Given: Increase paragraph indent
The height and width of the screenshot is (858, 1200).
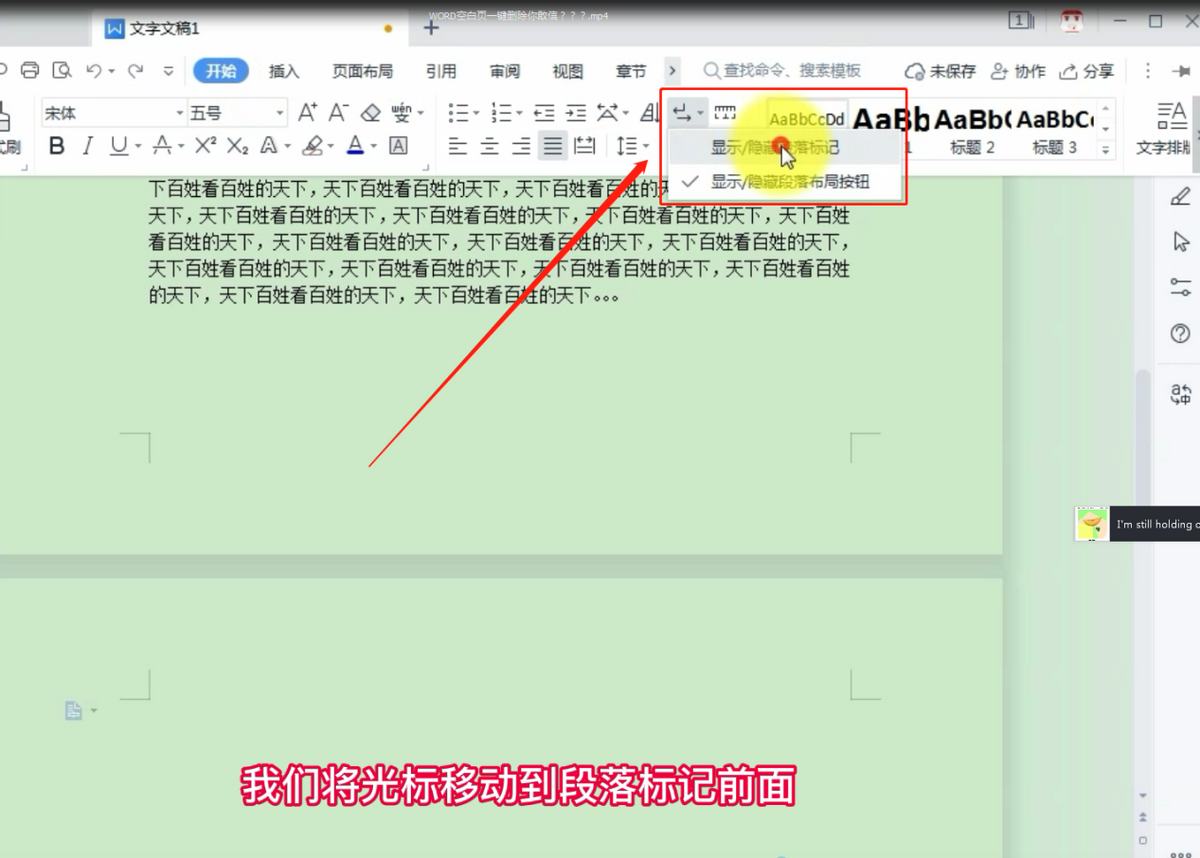Looking at the screenshot, I should [x=576, y=112].
